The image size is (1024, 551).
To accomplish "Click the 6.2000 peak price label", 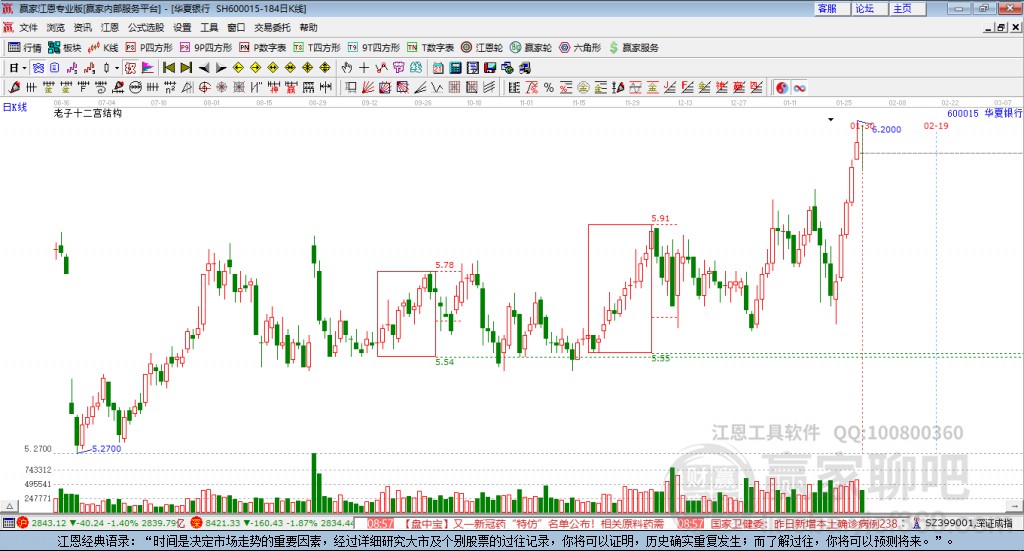I will click(x=886, y=129).
